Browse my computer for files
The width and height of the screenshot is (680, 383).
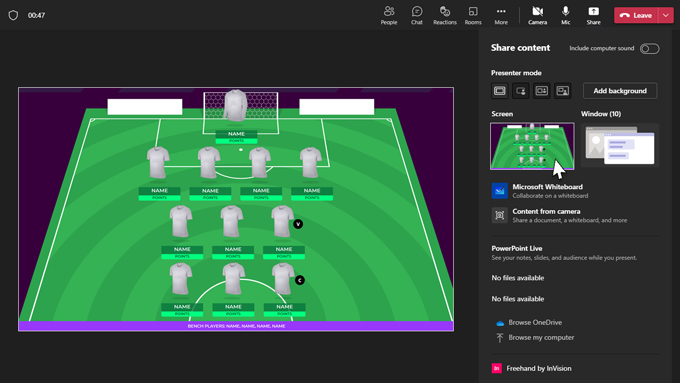[x=541, y=337]
